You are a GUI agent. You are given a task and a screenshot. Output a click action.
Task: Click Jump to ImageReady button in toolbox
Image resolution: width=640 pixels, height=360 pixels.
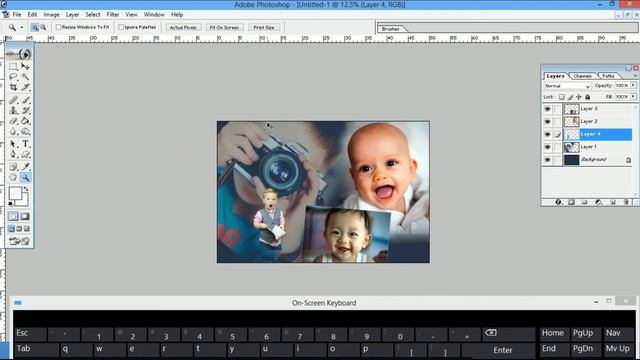[x=19, y=241]
